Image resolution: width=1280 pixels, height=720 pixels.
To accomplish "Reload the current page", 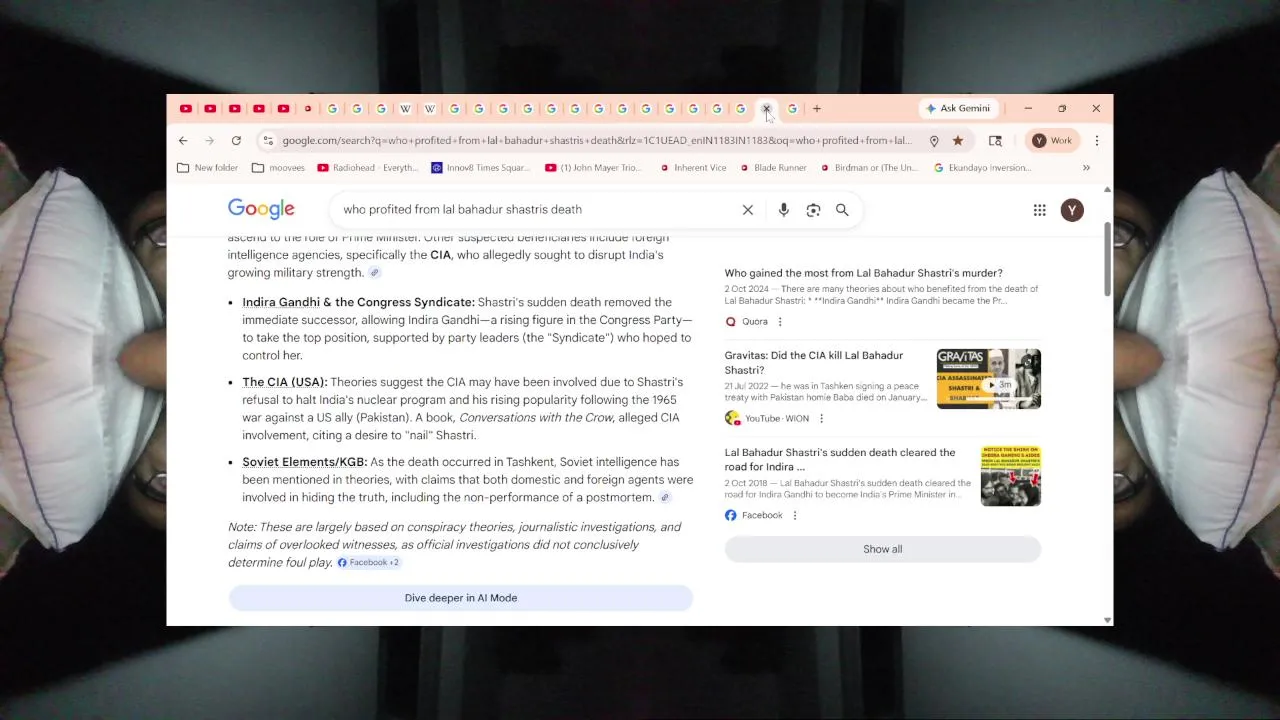I will 236,141.
